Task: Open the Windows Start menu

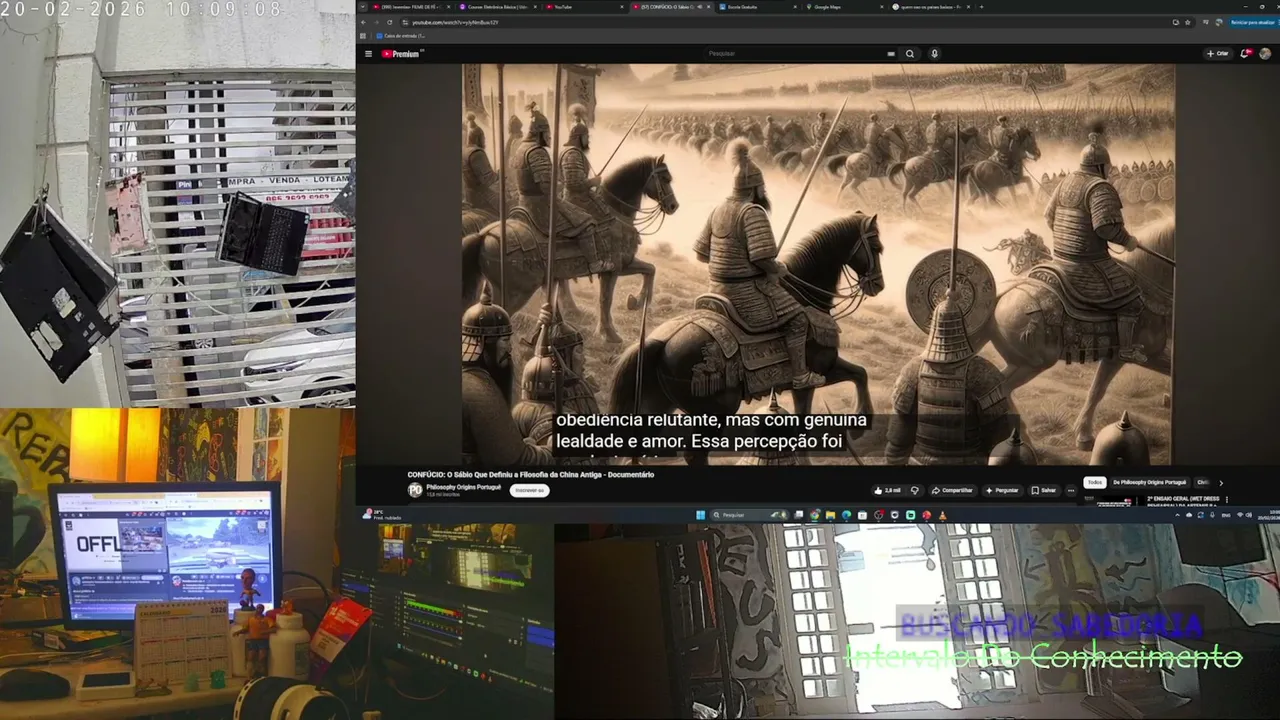Action: pos(700,515)
